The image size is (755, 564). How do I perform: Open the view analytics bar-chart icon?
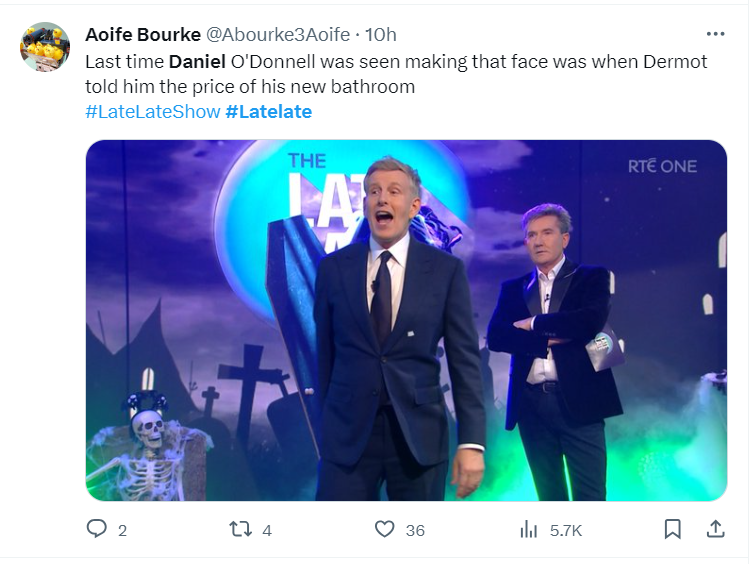pyautogui.click(x=529, y=529)
